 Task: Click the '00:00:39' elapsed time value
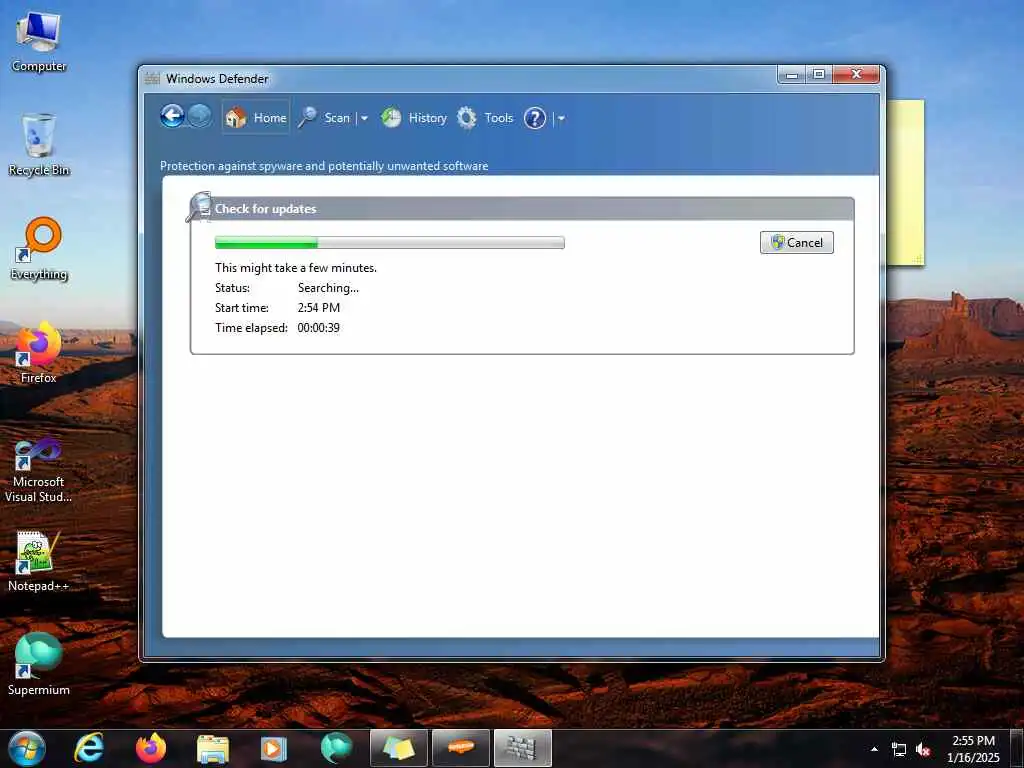319,328
